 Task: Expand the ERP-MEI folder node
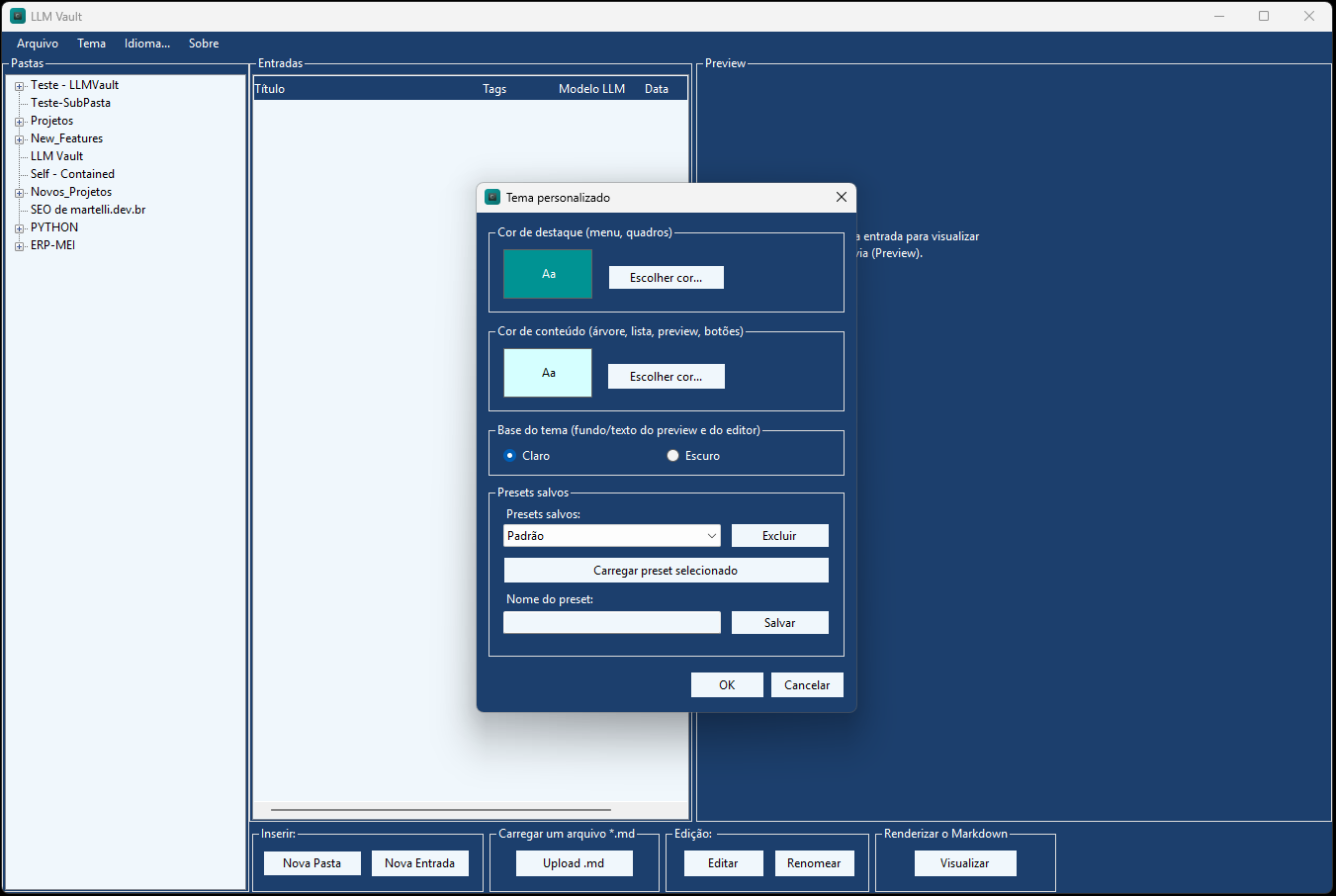(x=19, y=246)
